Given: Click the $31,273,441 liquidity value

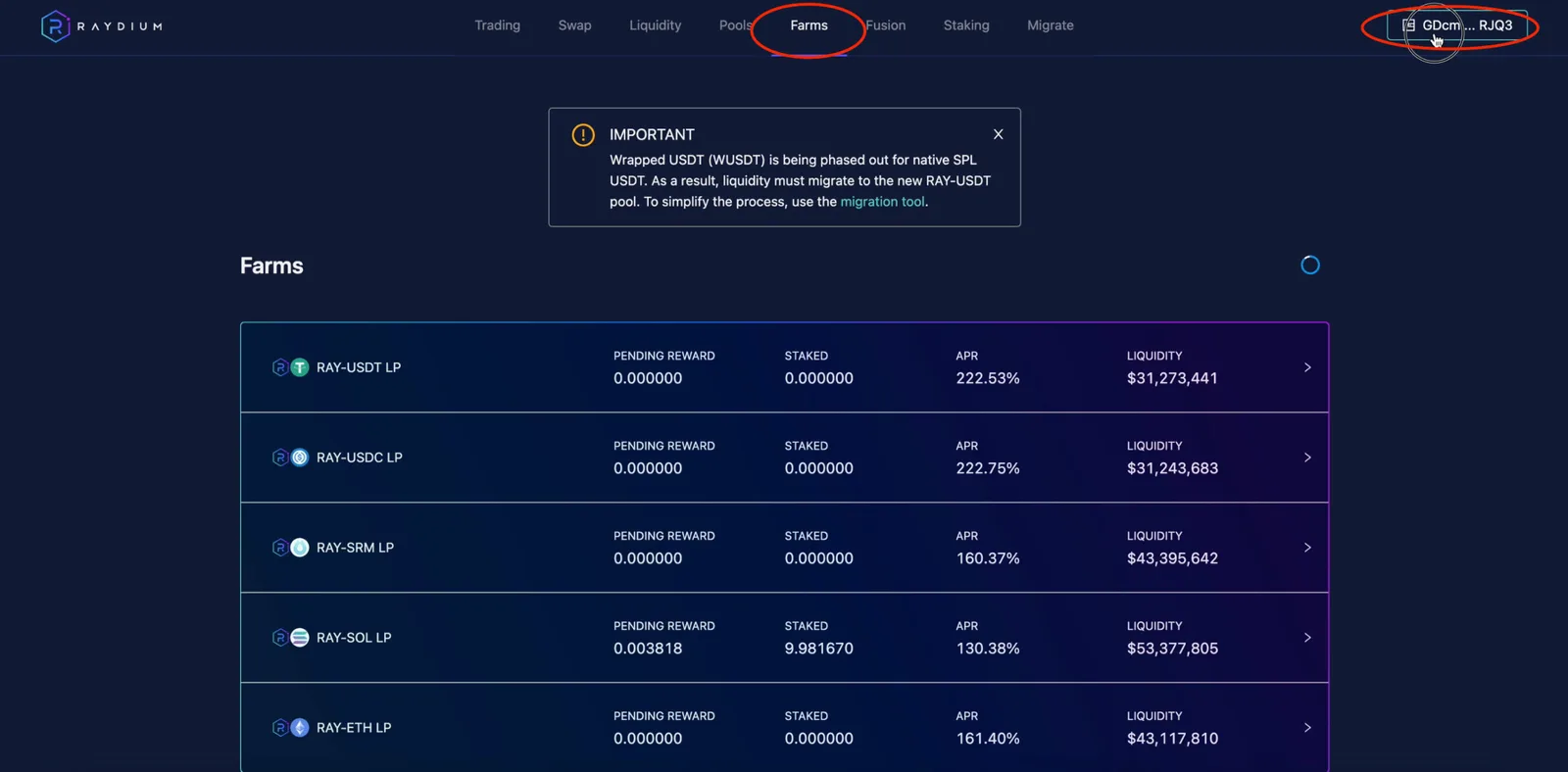Looking at the screenshot, I should click(1172, 378).
